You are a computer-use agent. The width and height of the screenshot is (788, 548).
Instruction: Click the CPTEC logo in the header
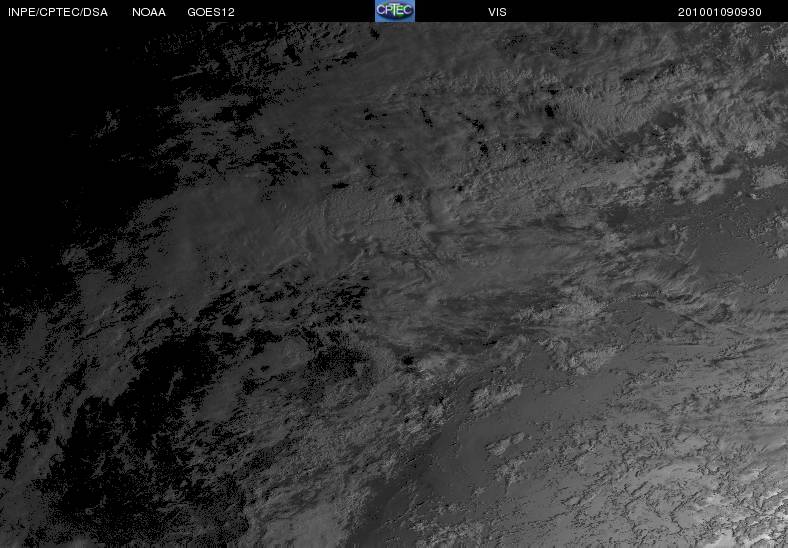click(x=395, y=11)
